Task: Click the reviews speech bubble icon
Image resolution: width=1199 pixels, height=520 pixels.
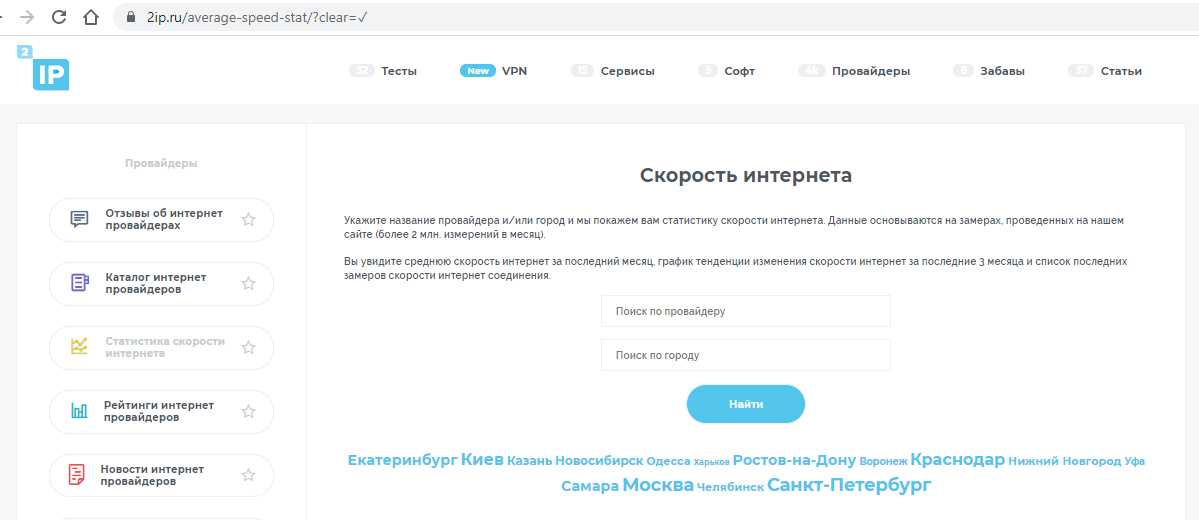Action: 80,219
